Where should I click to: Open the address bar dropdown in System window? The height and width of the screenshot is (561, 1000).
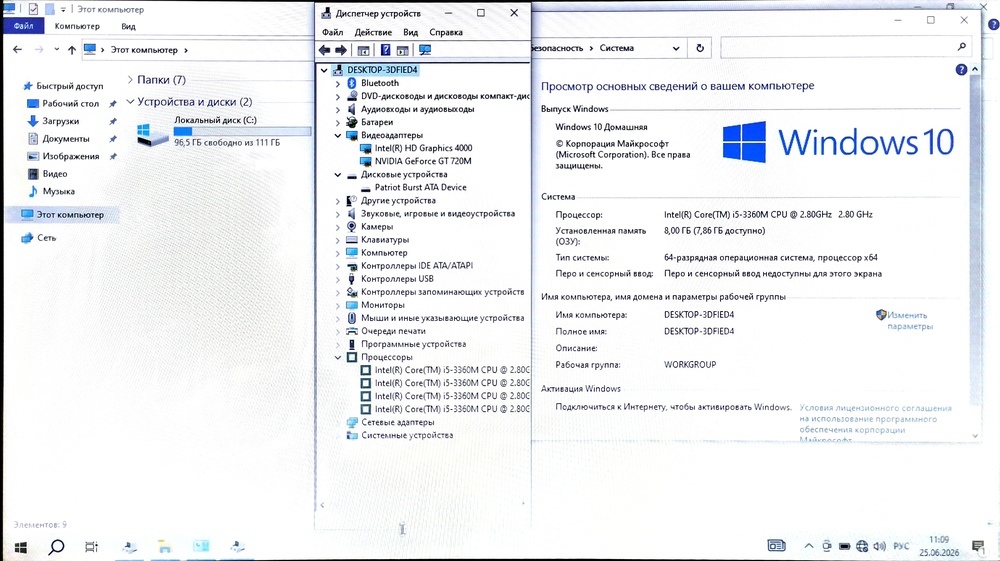click(676, 48)
